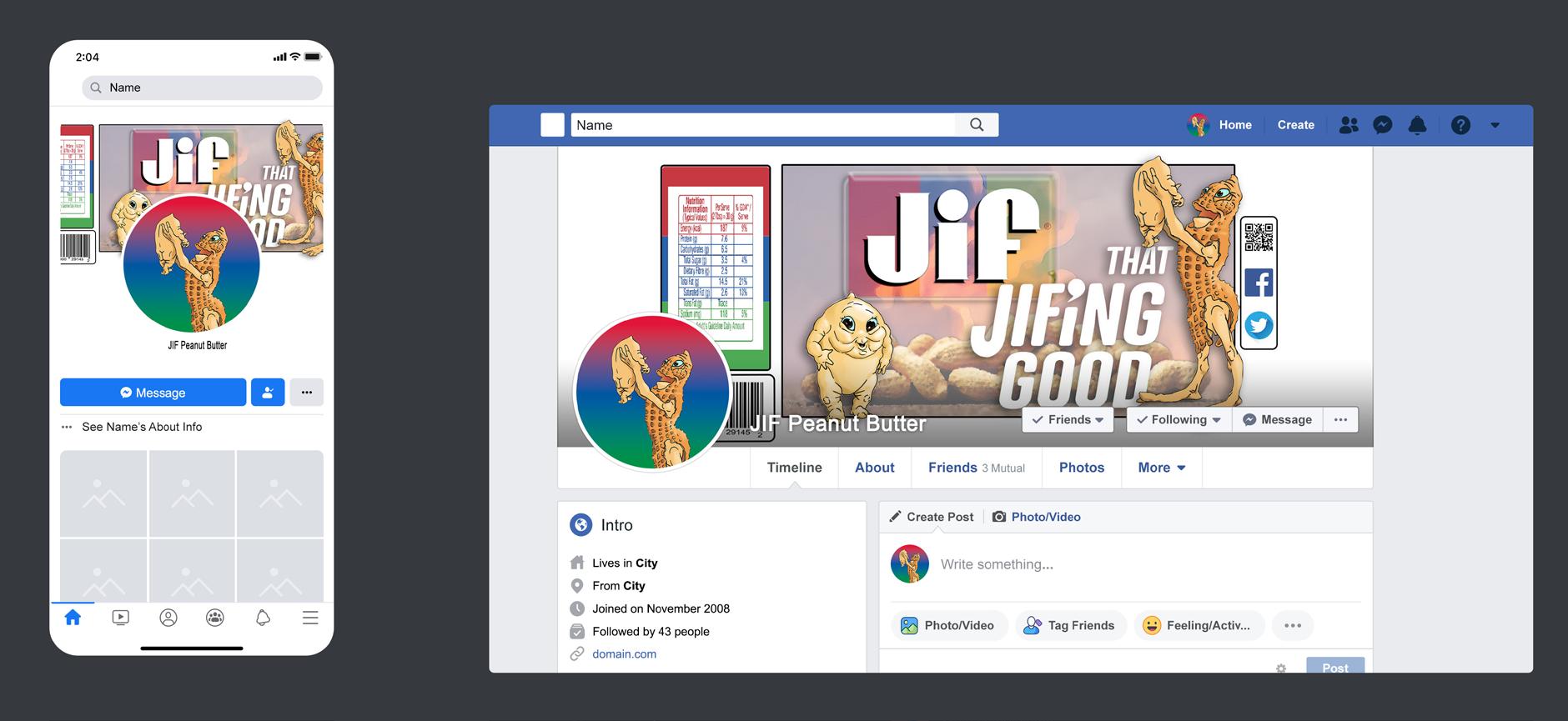Open notifications bell in desktop header
This screenshot has width=1568, height=721.
(1417, 125)
